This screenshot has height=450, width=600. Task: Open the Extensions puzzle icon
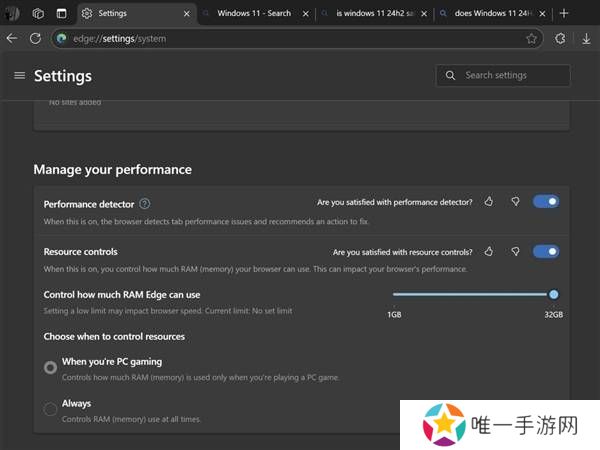560,39
